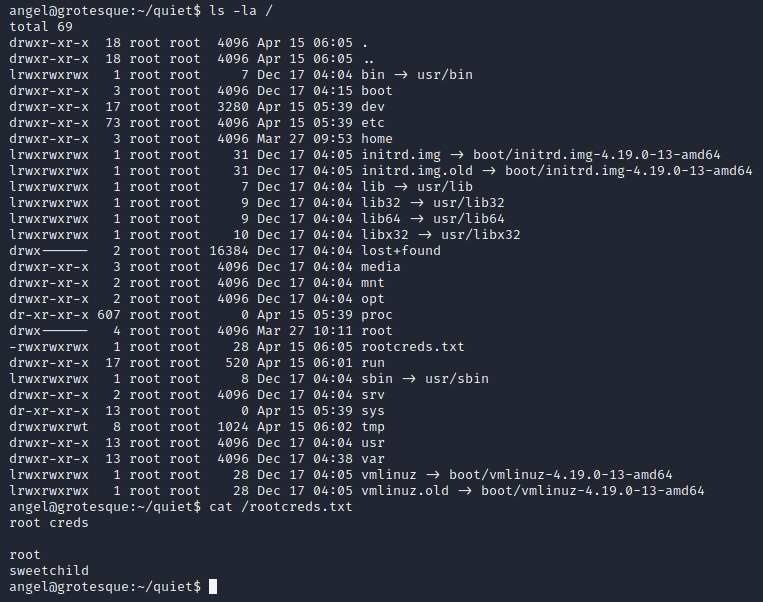The width and height of the screenshot is (763, 602).
Task: Click the libx32 symlink name
Action: coord(384,235)
